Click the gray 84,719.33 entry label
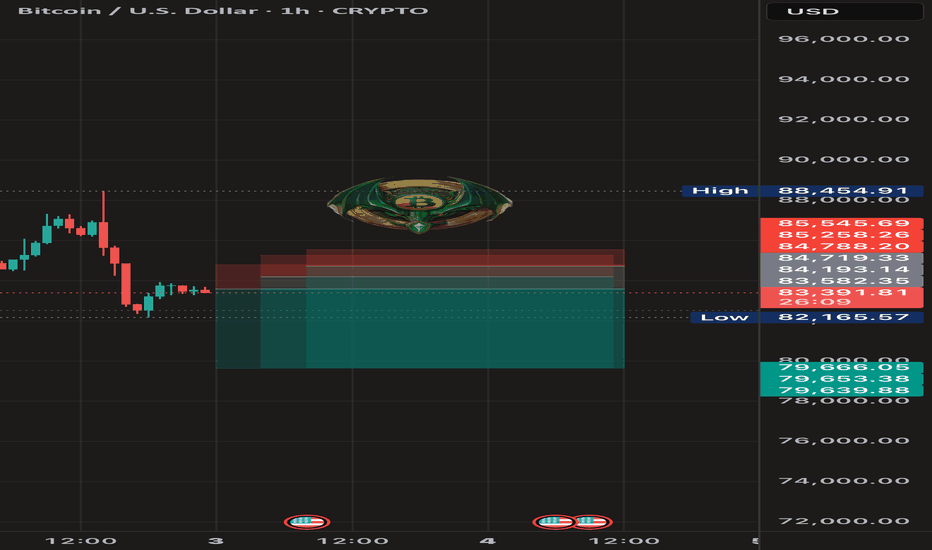 click(842, 258)
